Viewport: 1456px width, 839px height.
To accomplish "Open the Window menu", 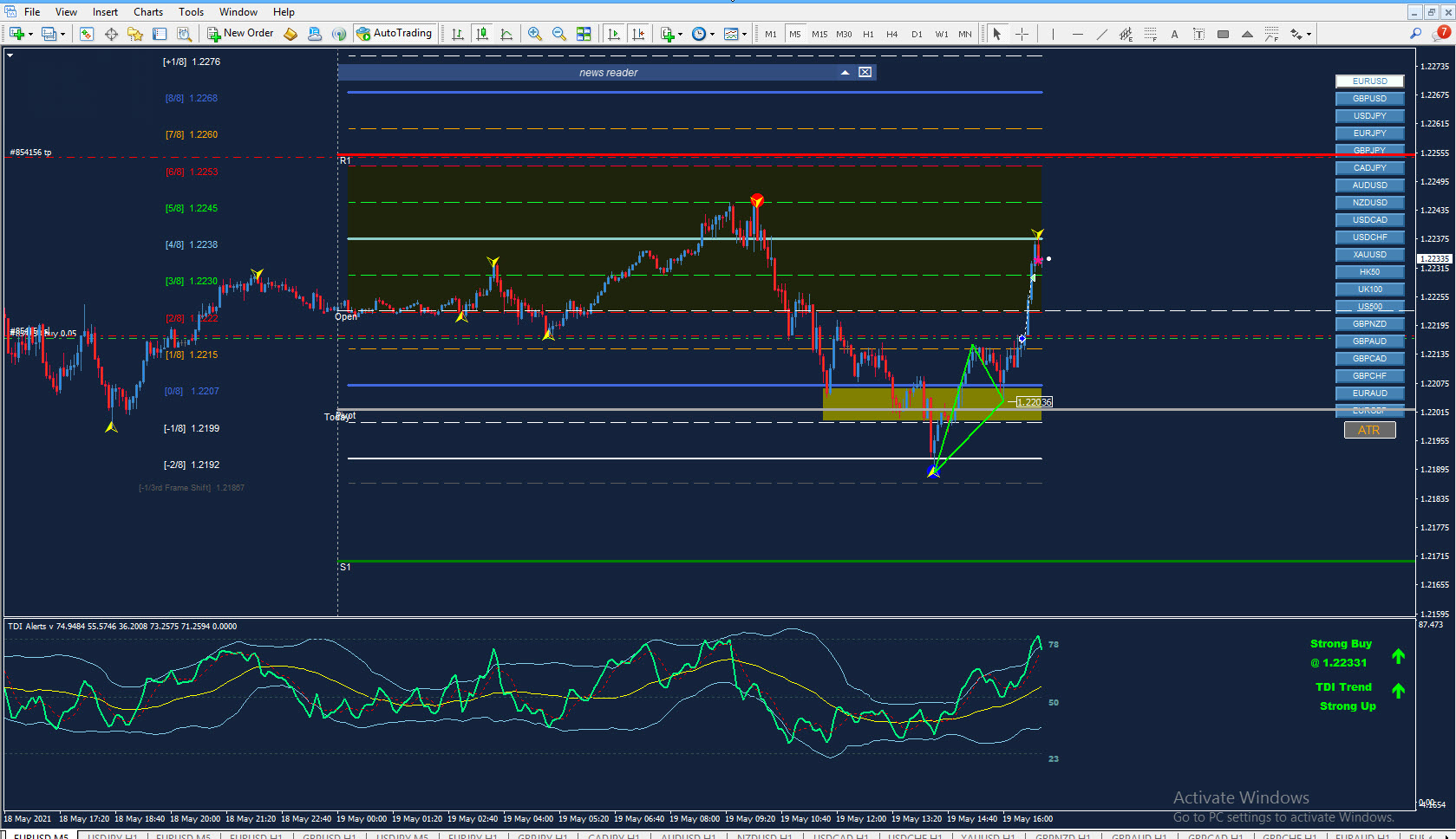I will coord(238,12).
